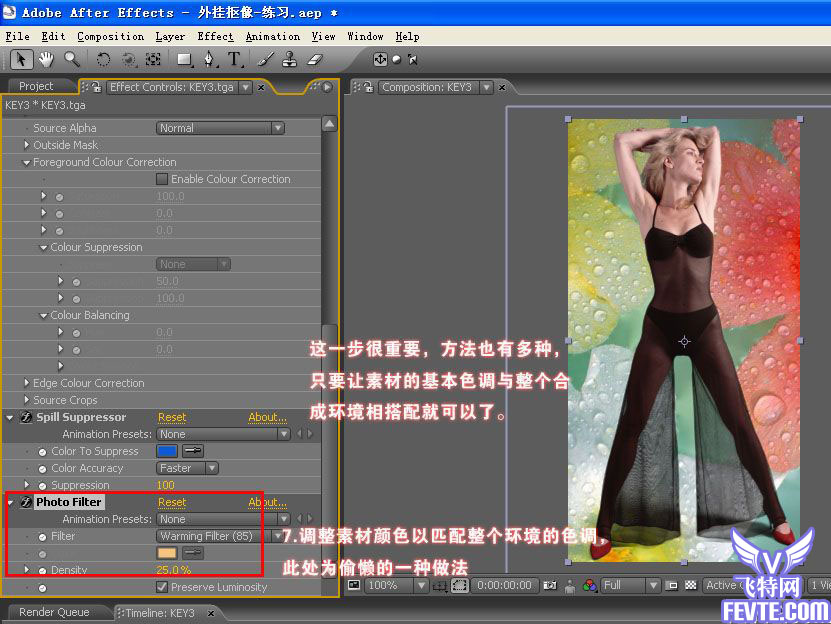Open the 100% magnification dropdown
Viewport: 831px width, 624px height.
point(396,585)
